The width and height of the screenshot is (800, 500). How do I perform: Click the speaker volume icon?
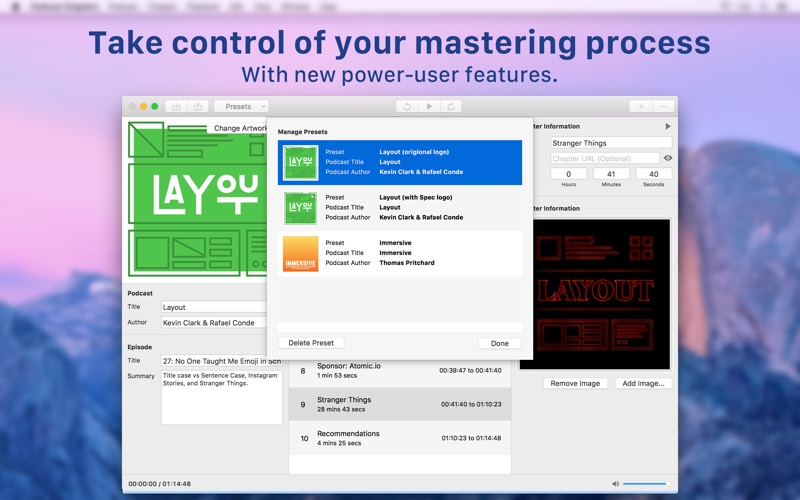(615, 484)
